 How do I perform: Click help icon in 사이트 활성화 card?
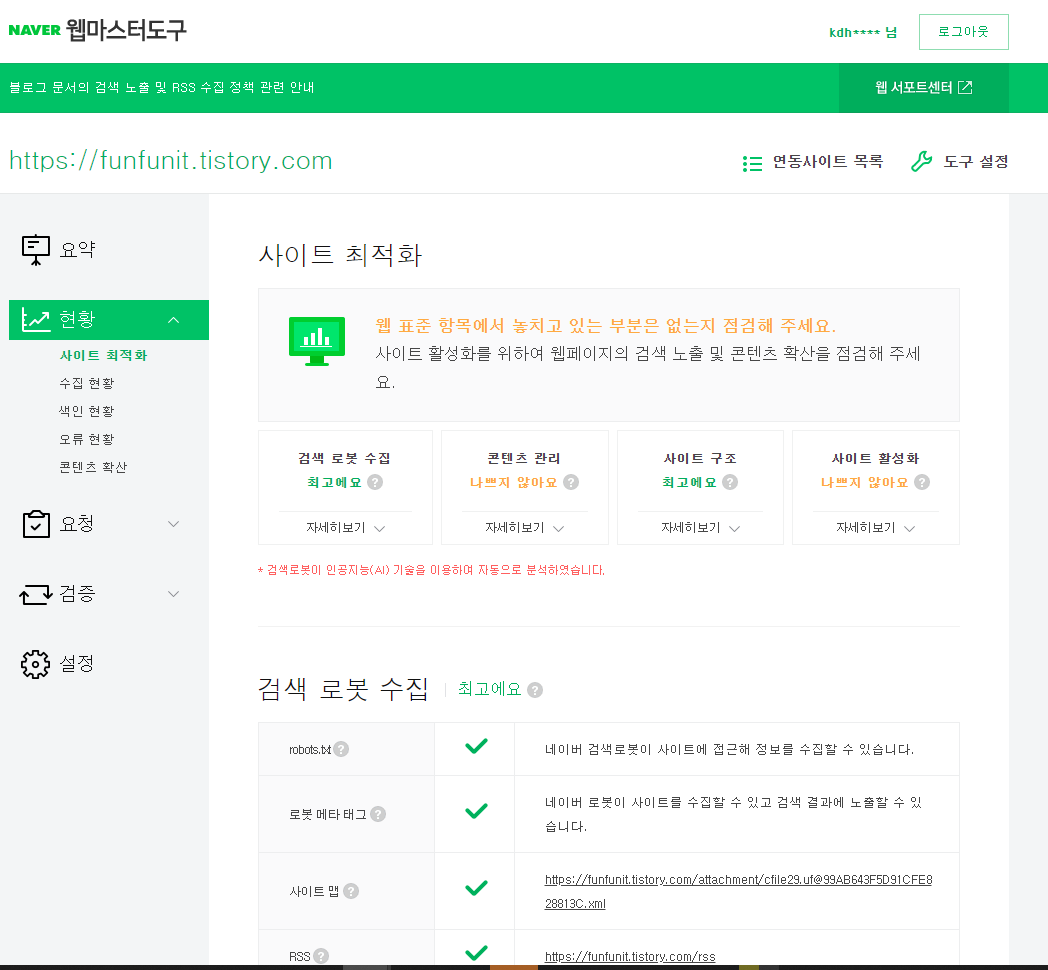click(922, 482)
